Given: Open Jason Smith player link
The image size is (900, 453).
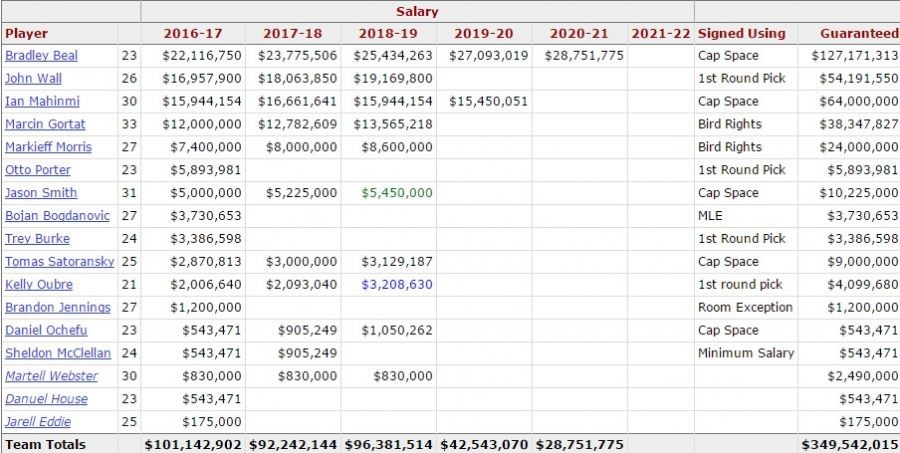Looking at the screenshot, I should [41, 193].
